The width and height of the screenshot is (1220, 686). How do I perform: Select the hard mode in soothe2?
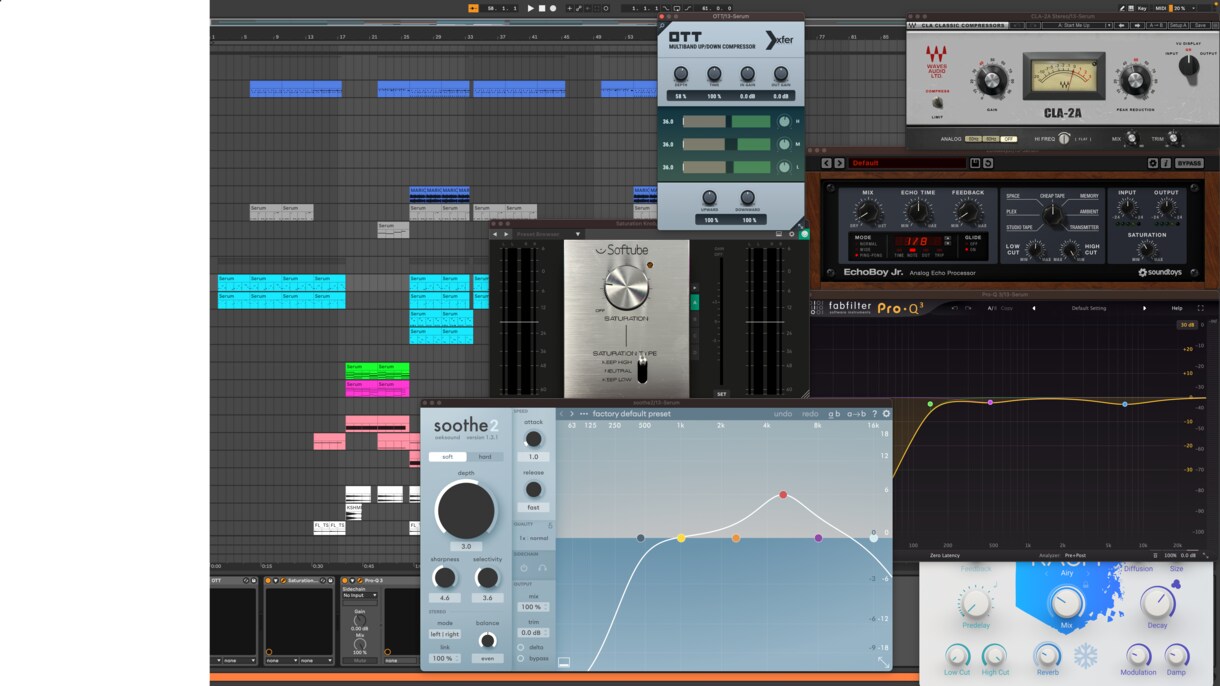point(485,457)
